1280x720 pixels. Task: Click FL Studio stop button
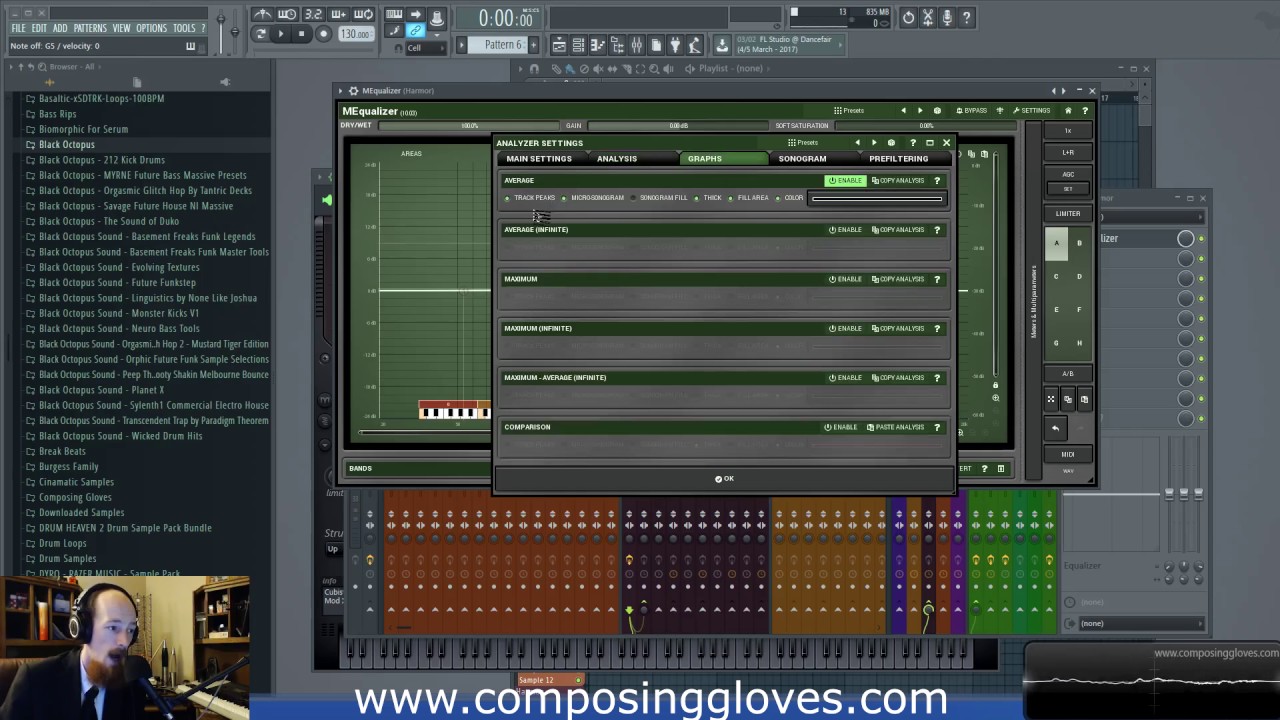(301, 34)
